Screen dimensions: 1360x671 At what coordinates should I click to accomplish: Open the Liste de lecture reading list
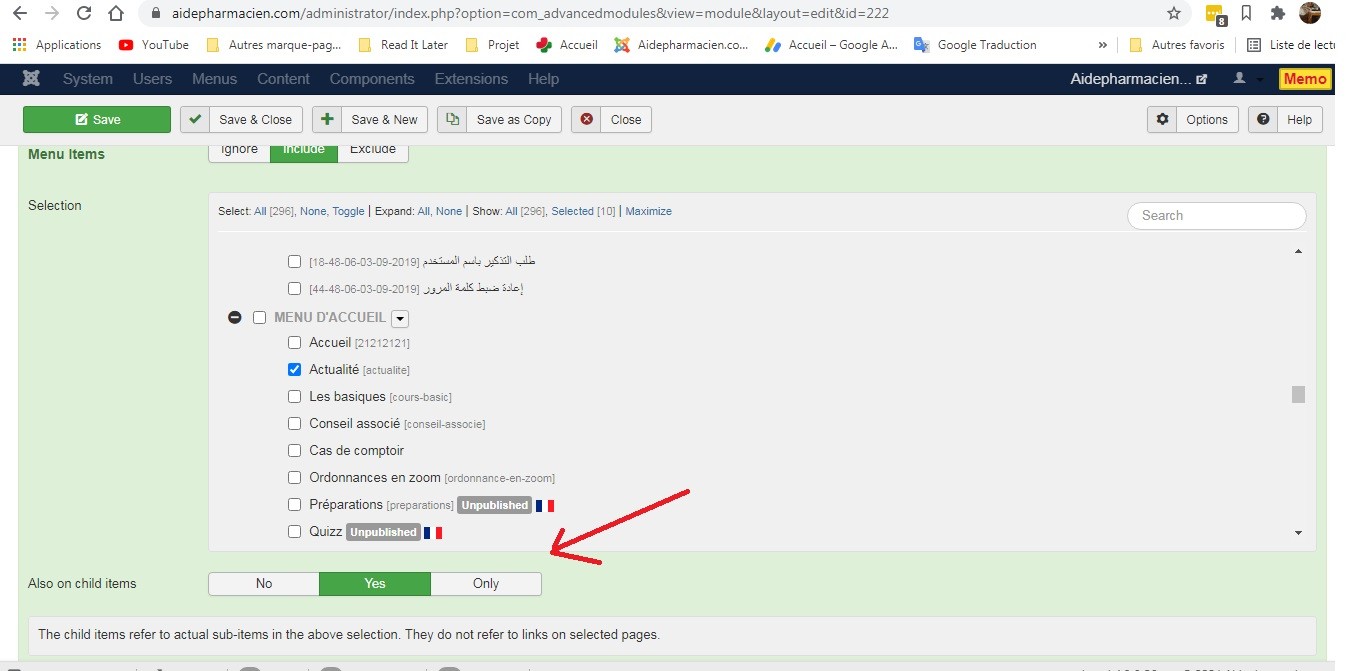(x=1291, y=45)
